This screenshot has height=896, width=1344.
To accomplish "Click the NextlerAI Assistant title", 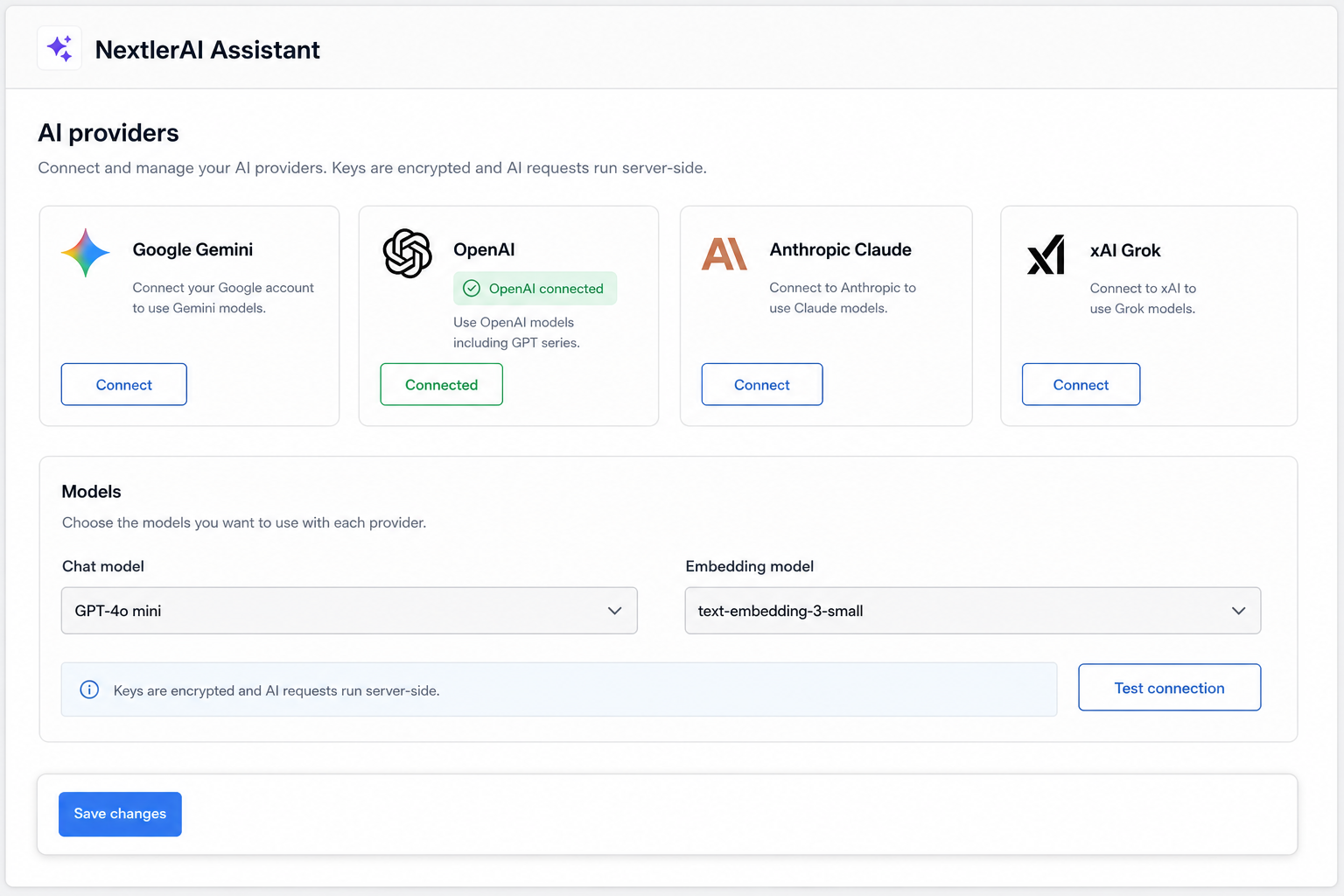I will (x=207, y=50).
